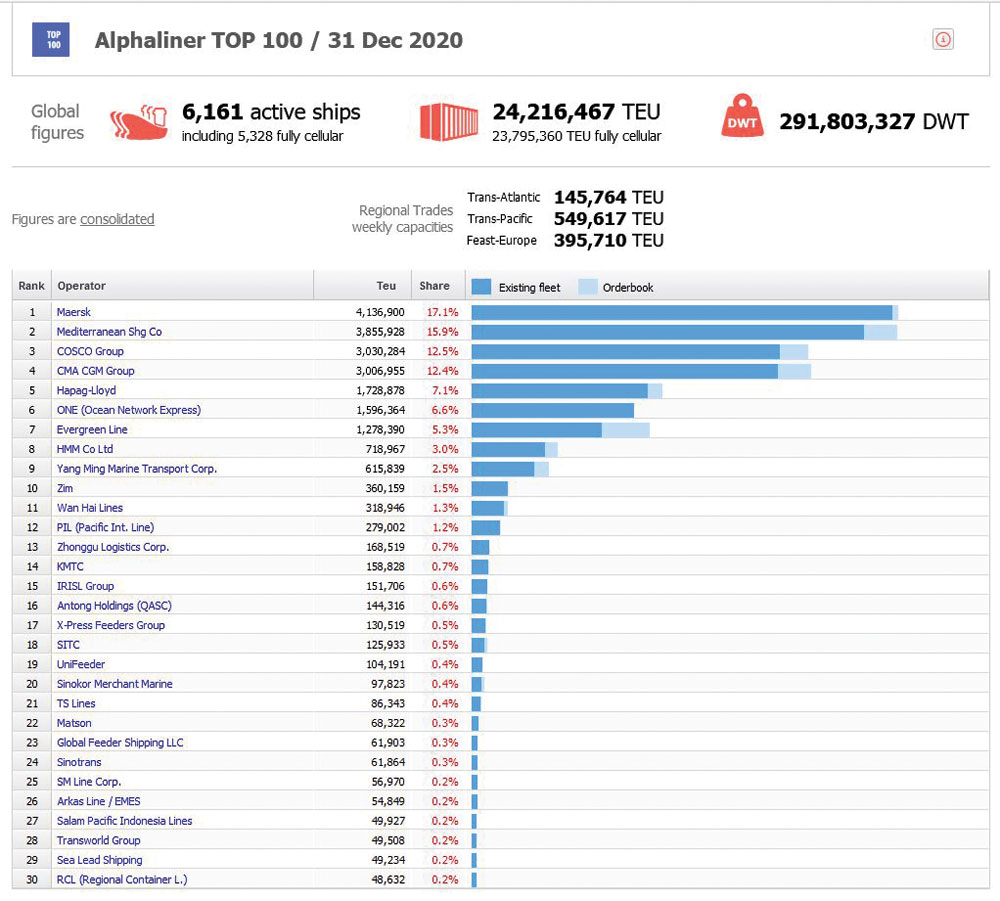
Task: Click the TEU value 3,855,928
Action: (x=380, y=332)
